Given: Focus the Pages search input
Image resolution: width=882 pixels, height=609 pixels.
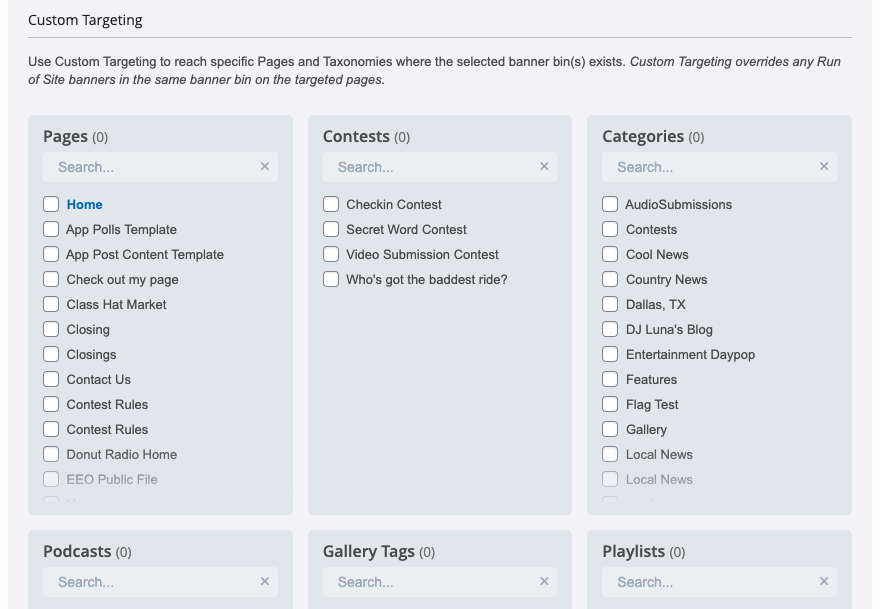Looking at the screenshot, I should 152,167.
